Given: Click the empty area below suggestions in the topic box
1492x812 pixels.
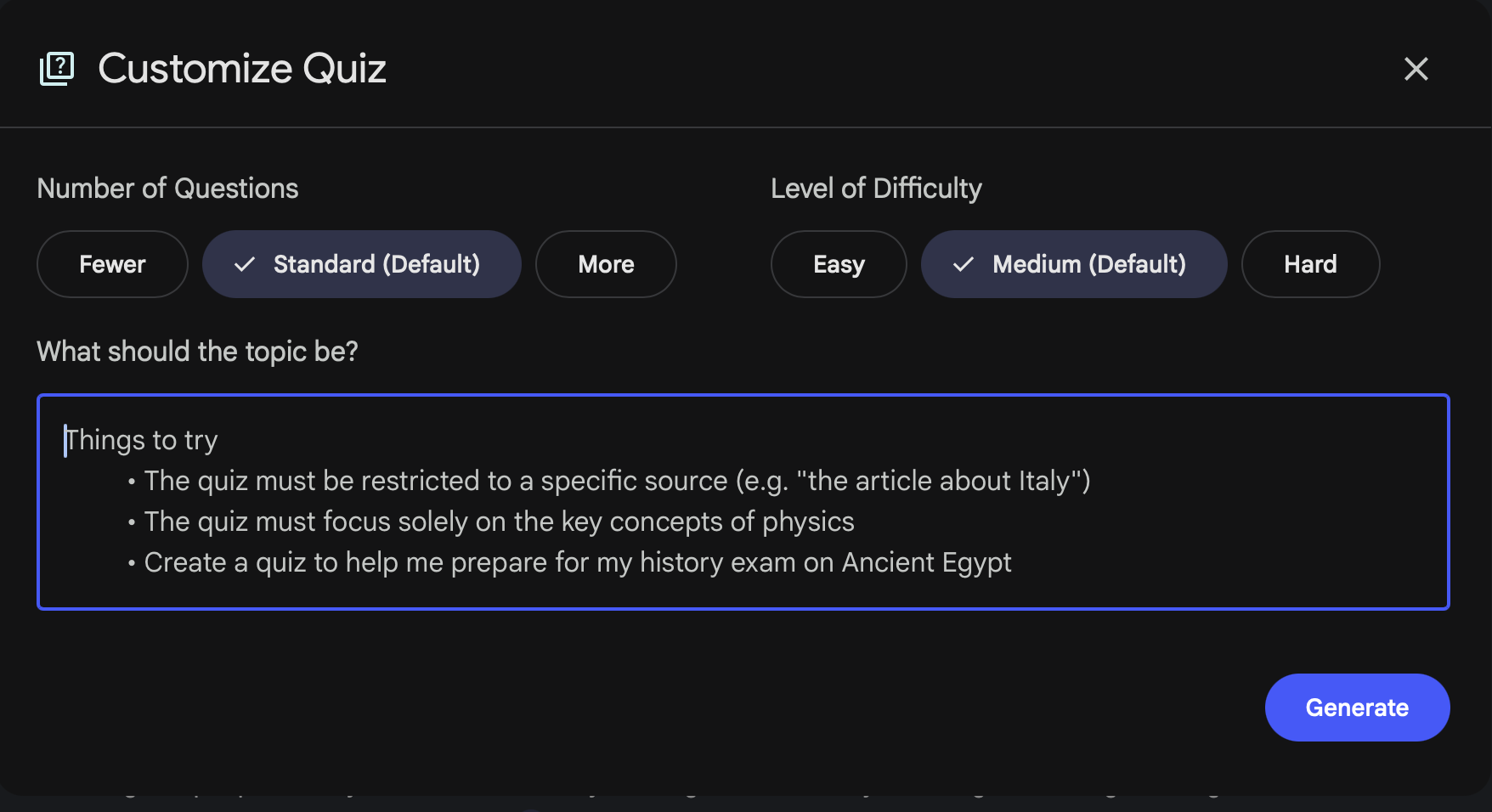Looking at the screenshot, I should 743,593.
